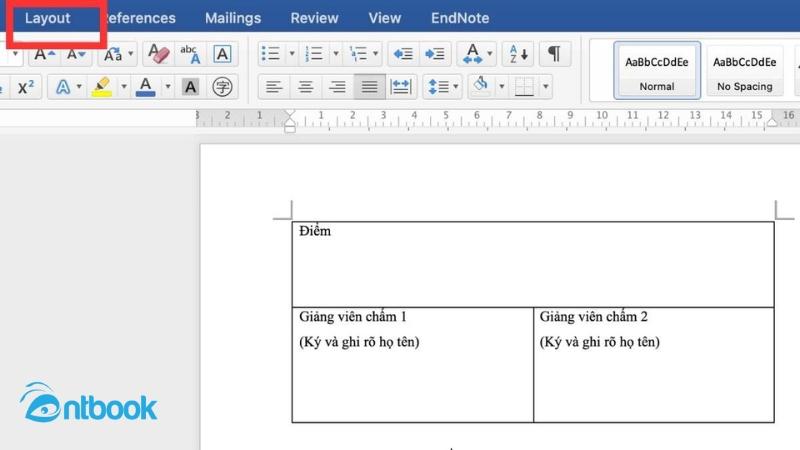
Task: Apply blue font color
Action: pos(145,87)
